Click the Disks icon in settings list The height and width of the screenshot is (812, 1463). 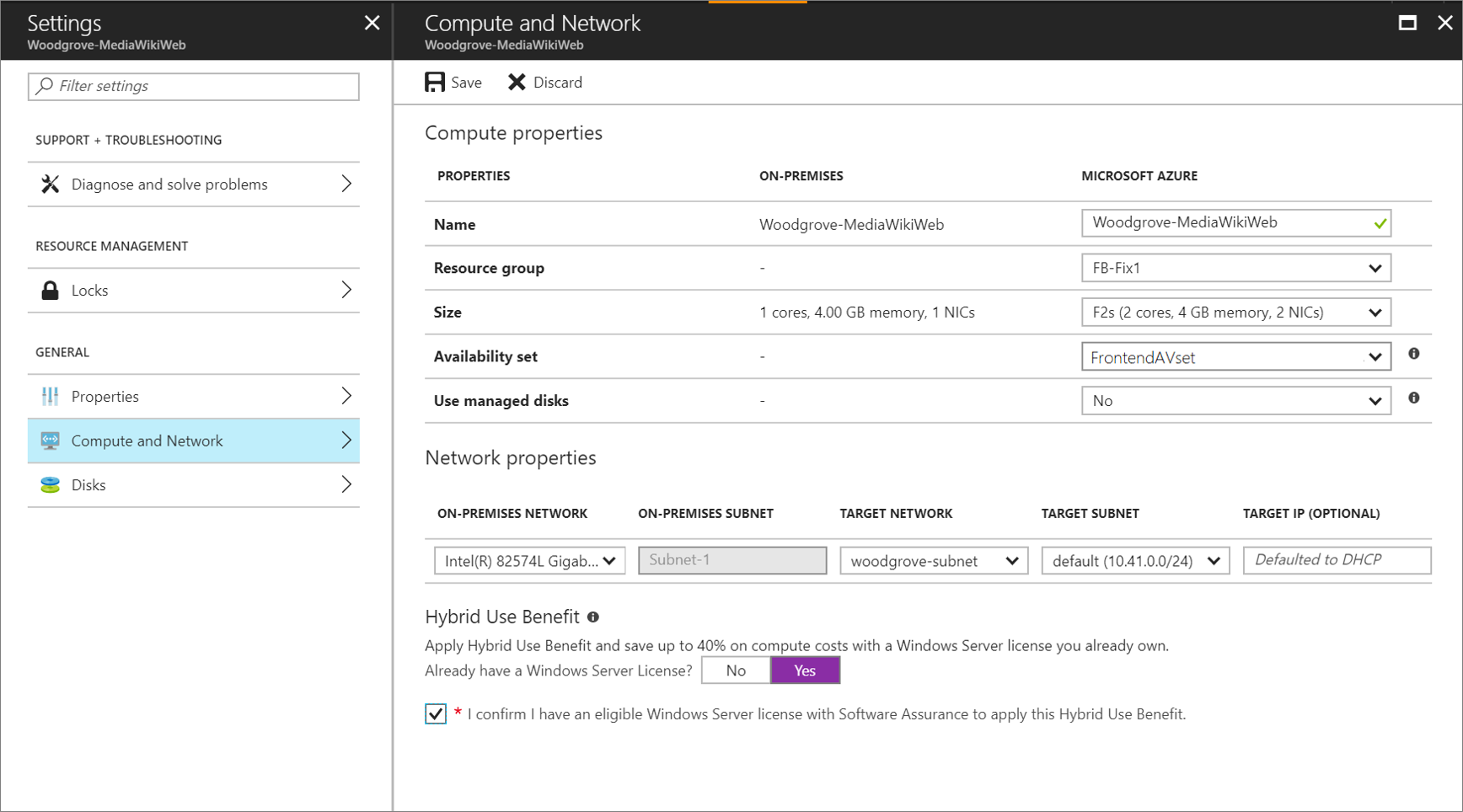[51, 485]
